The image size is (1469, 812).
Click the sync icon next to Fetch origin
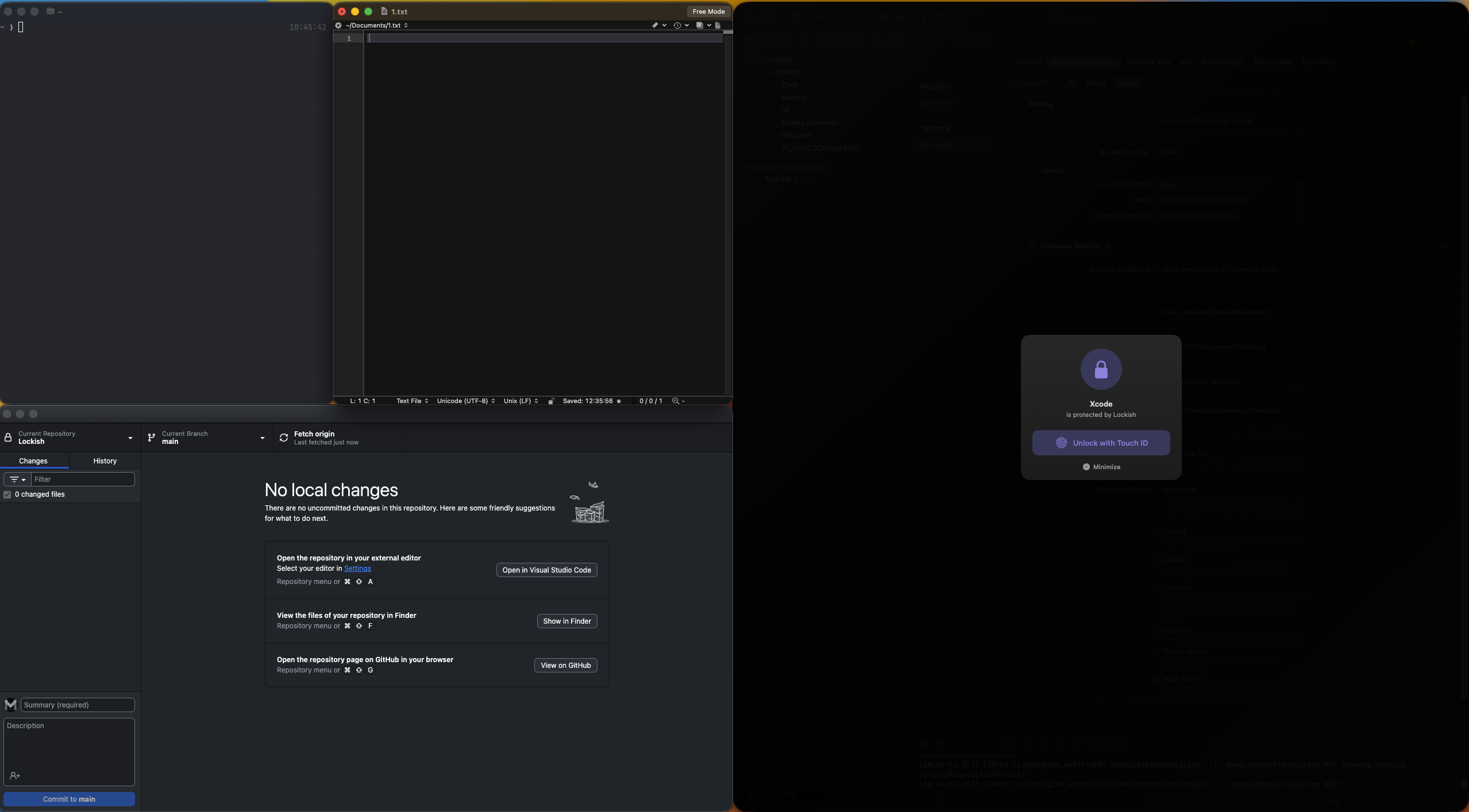[284, 437]
